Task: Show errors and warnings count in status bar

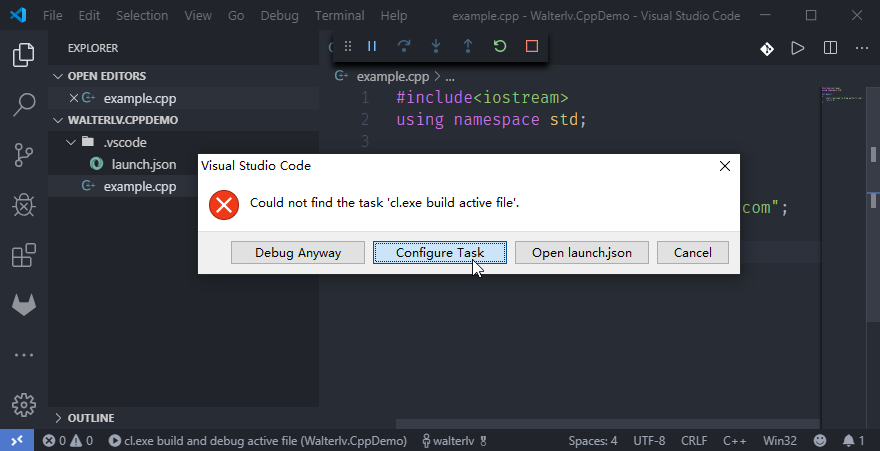Action: (68, 441)
